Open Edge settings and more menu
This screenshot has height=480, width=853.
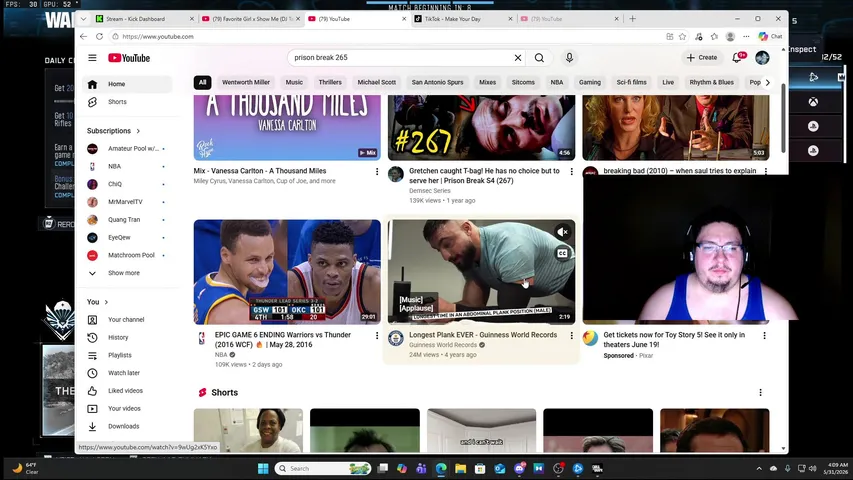[x=746, y=36]
